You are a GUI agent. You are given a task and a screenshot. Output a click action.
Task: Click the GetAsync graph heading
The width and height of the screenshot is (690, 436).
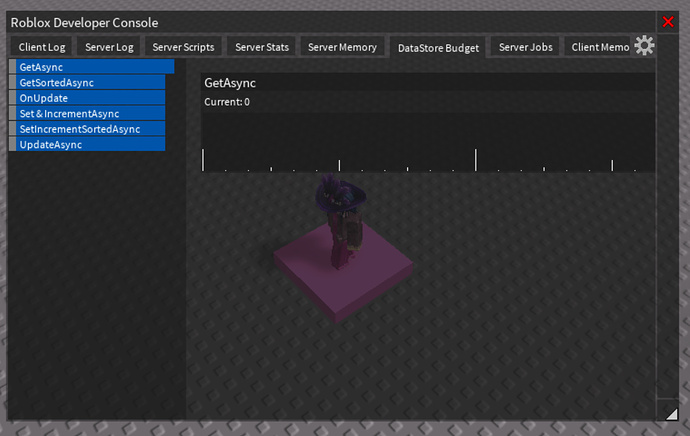pyautogui.click(x=230, y=83)
